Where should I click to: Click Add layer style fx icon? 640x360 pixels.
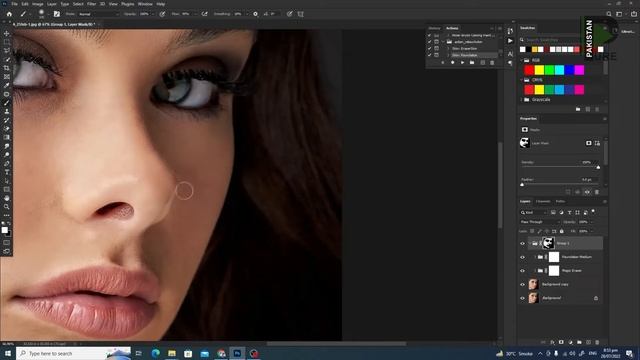(x=552, y=342)
